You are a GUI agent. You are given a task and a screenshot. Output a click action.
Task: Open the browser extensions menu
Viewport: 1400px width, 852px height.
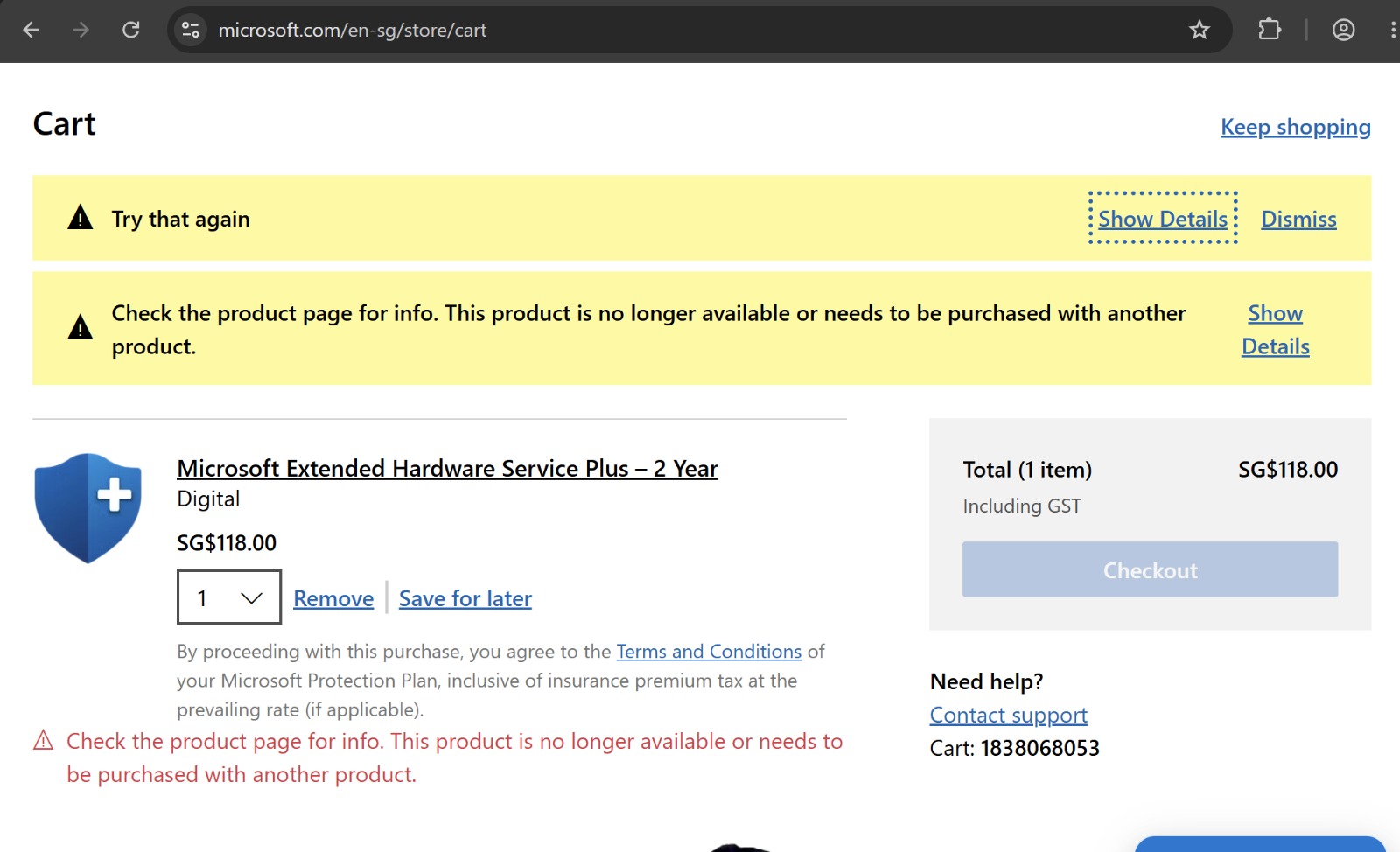(x=1270, y=30)
